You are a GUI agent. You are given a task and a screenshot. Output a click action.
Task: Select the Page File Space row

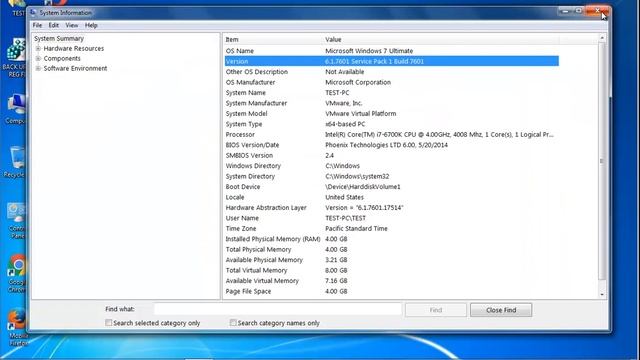click(x=391, y=291)
